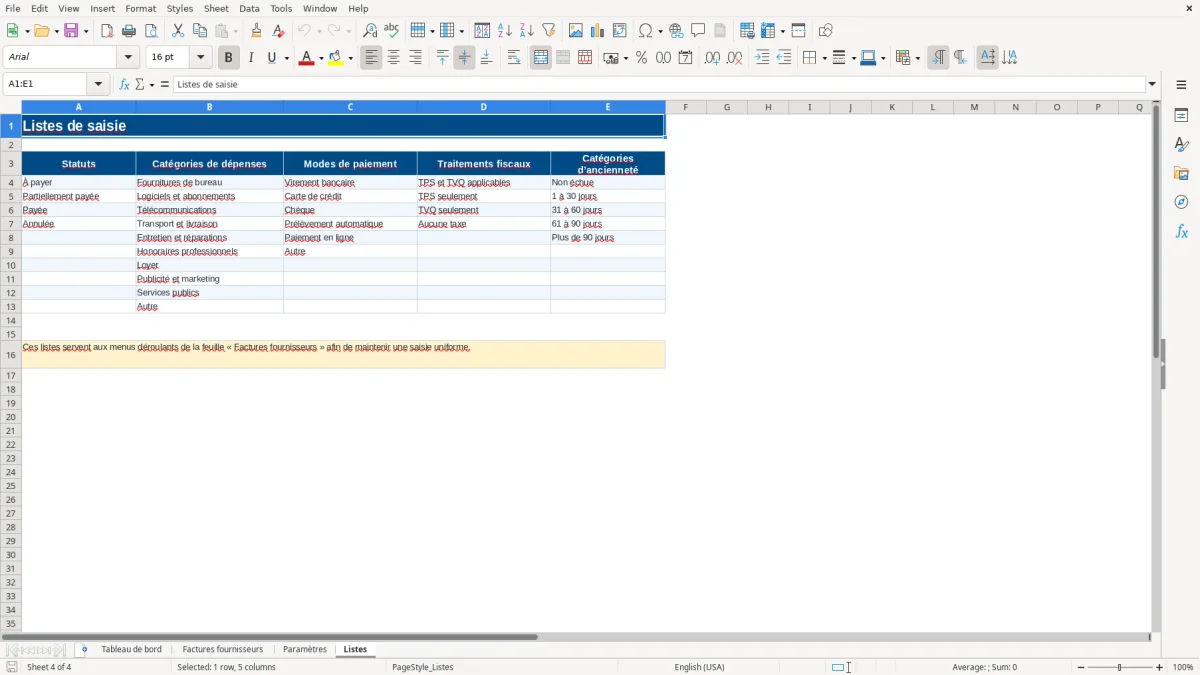The height and width of the screenshot is (675, 1200).
Task: Click the Insert Chart icon
Action: point(598,31)
